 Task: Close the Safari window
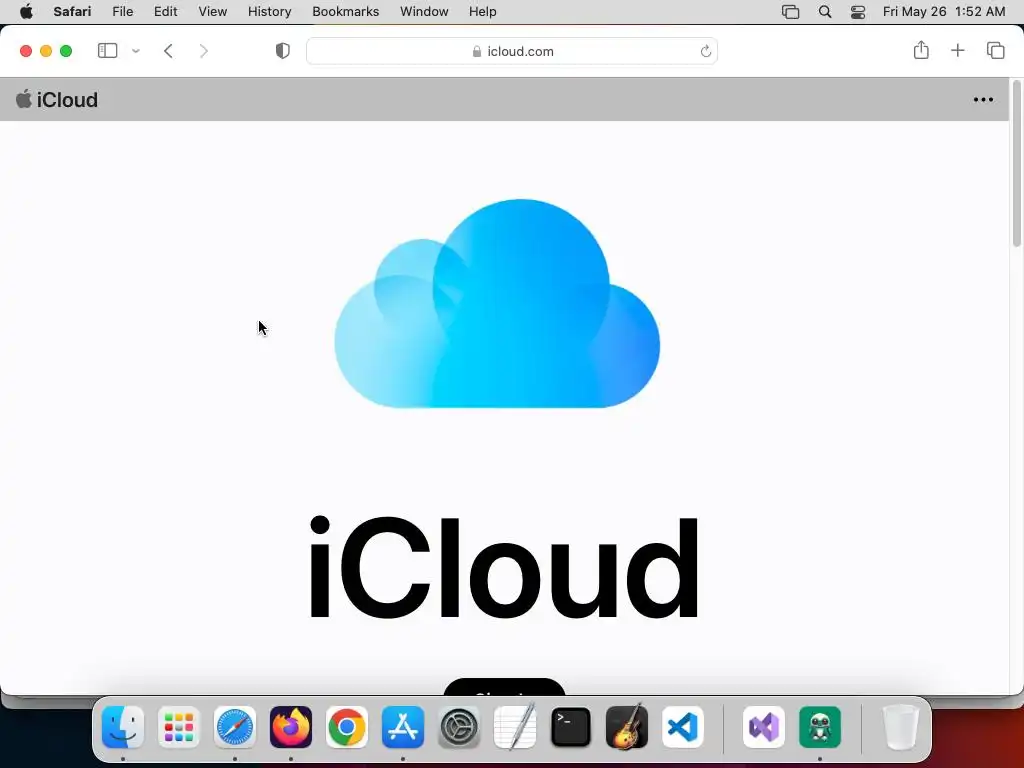pyautogui.click(x=26, y=51)
